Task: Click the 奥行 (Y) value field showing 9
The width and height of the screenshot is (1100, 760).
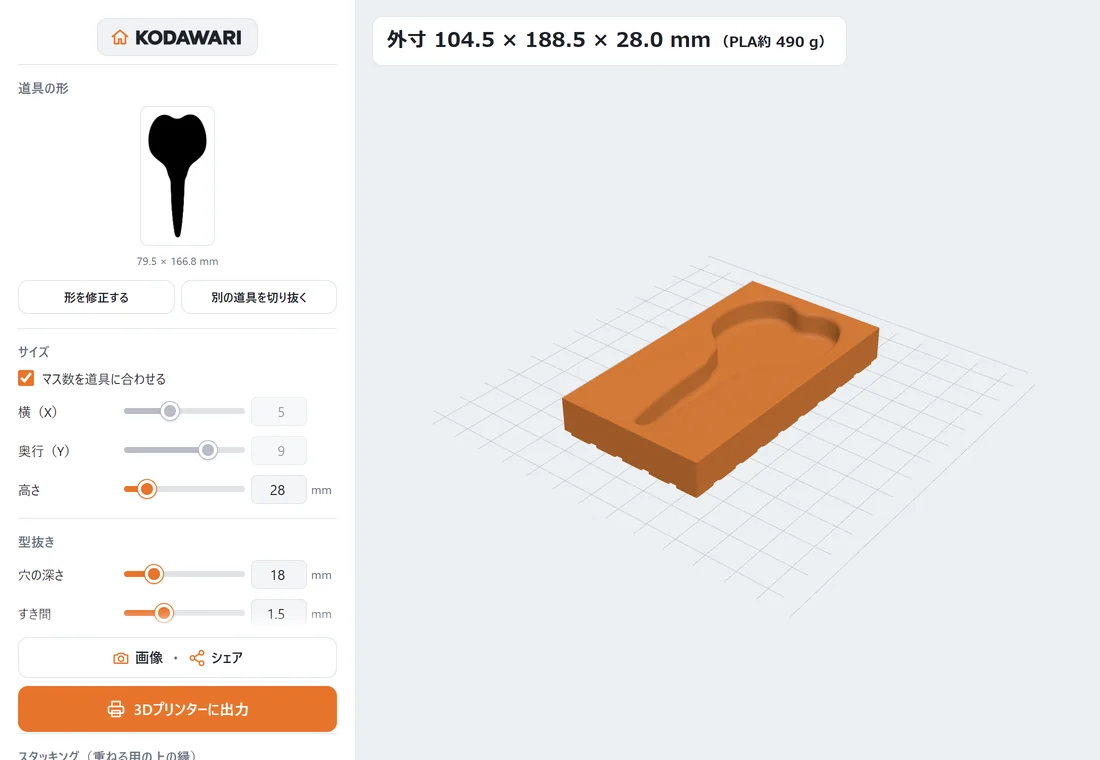Action: point(279,451)
